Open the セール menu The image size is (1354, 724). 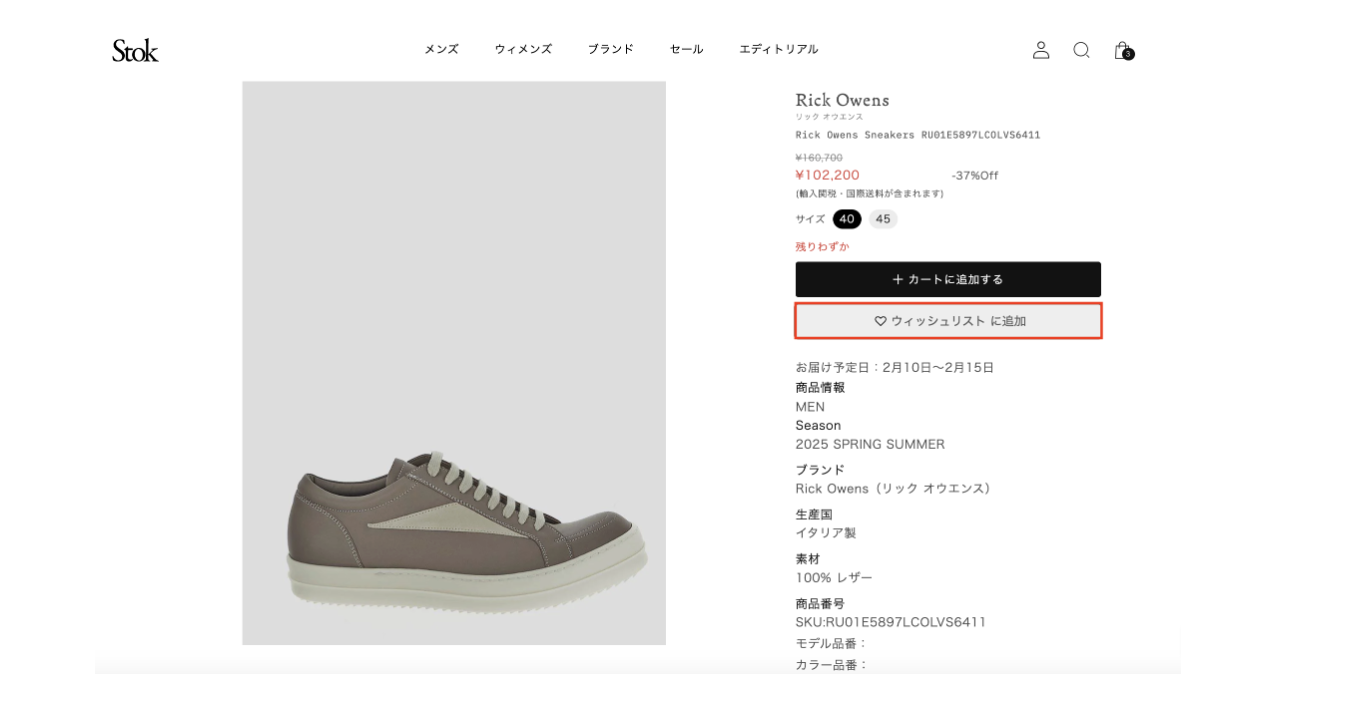686,49
